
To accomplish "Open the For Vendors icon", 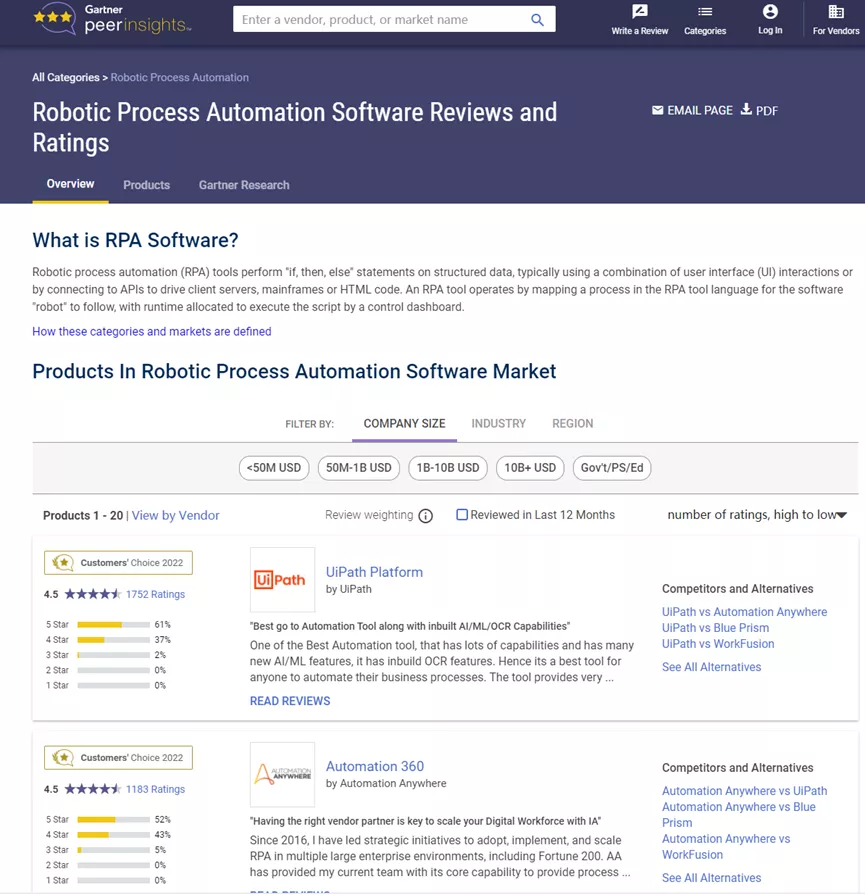I will 836,11.
